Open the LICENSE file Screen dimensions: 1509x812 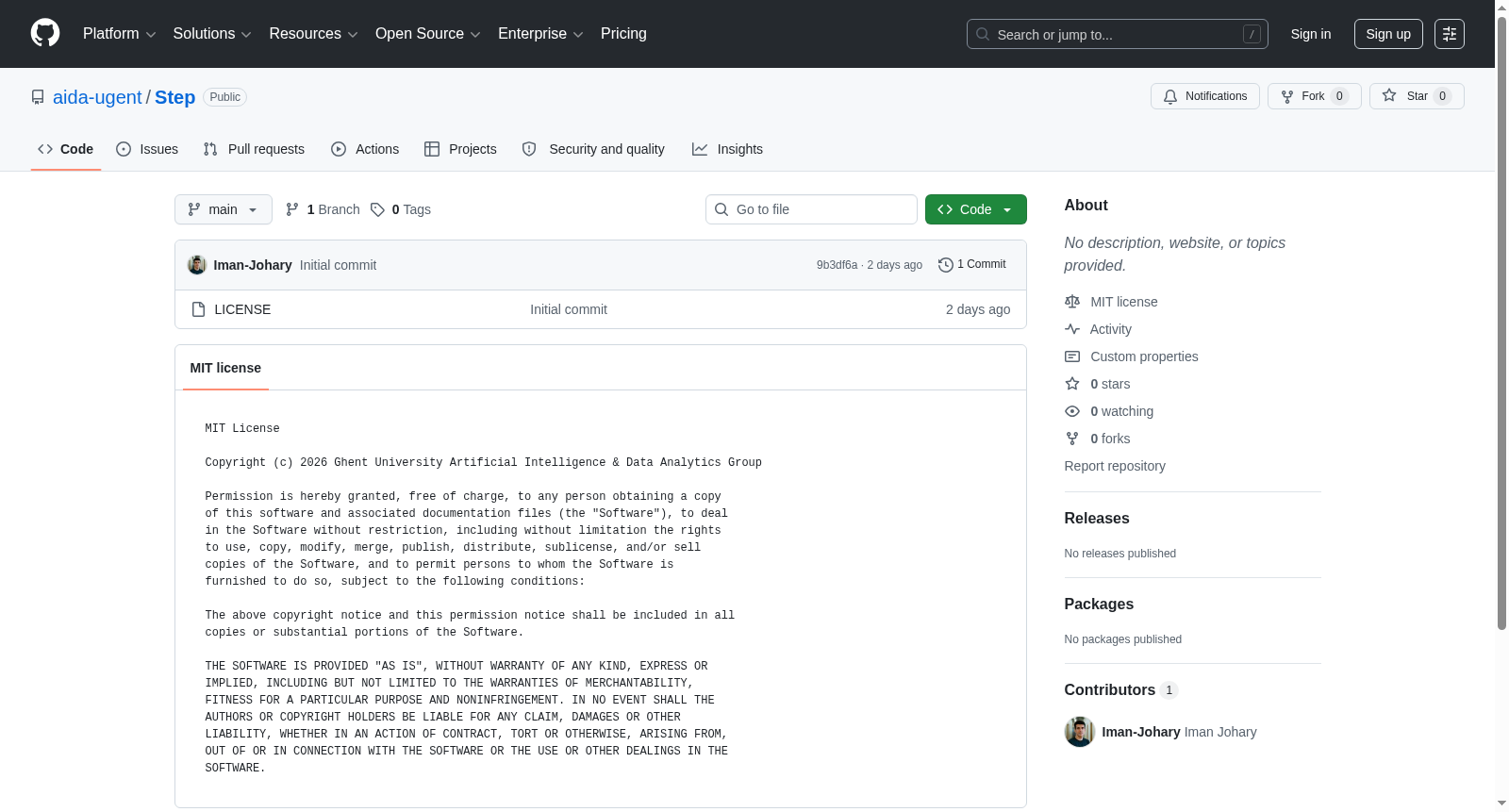click(x=242, y=309)
